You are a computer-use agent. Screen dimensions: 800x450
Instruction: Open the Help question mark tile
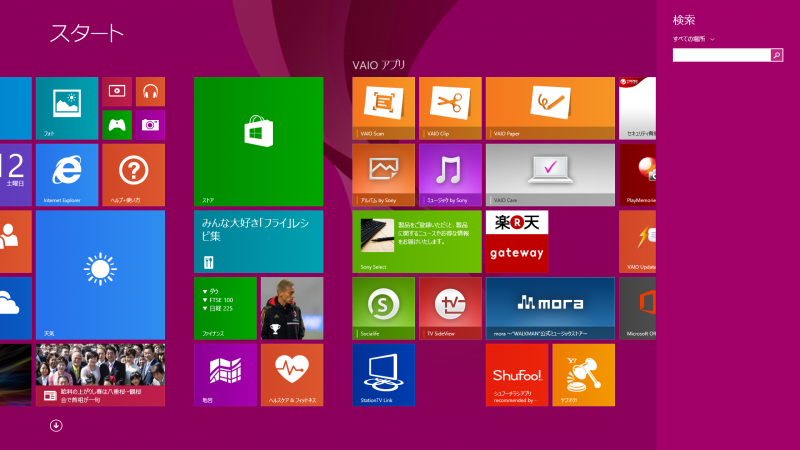(x=134, y=174)
